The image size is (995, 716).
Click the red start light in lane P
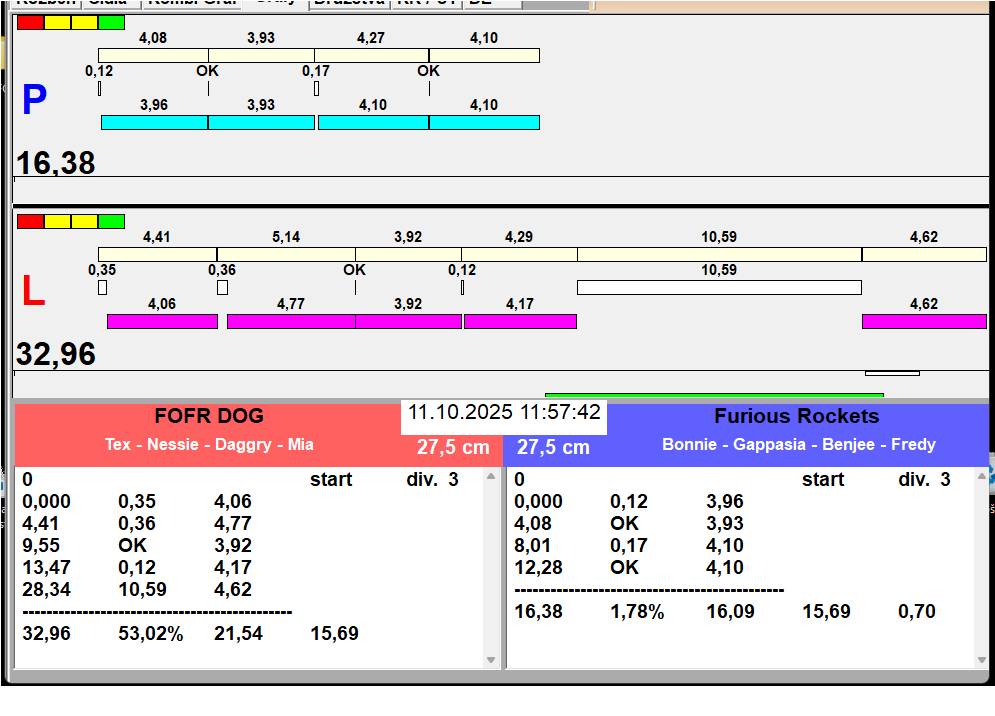coord(30,22)
